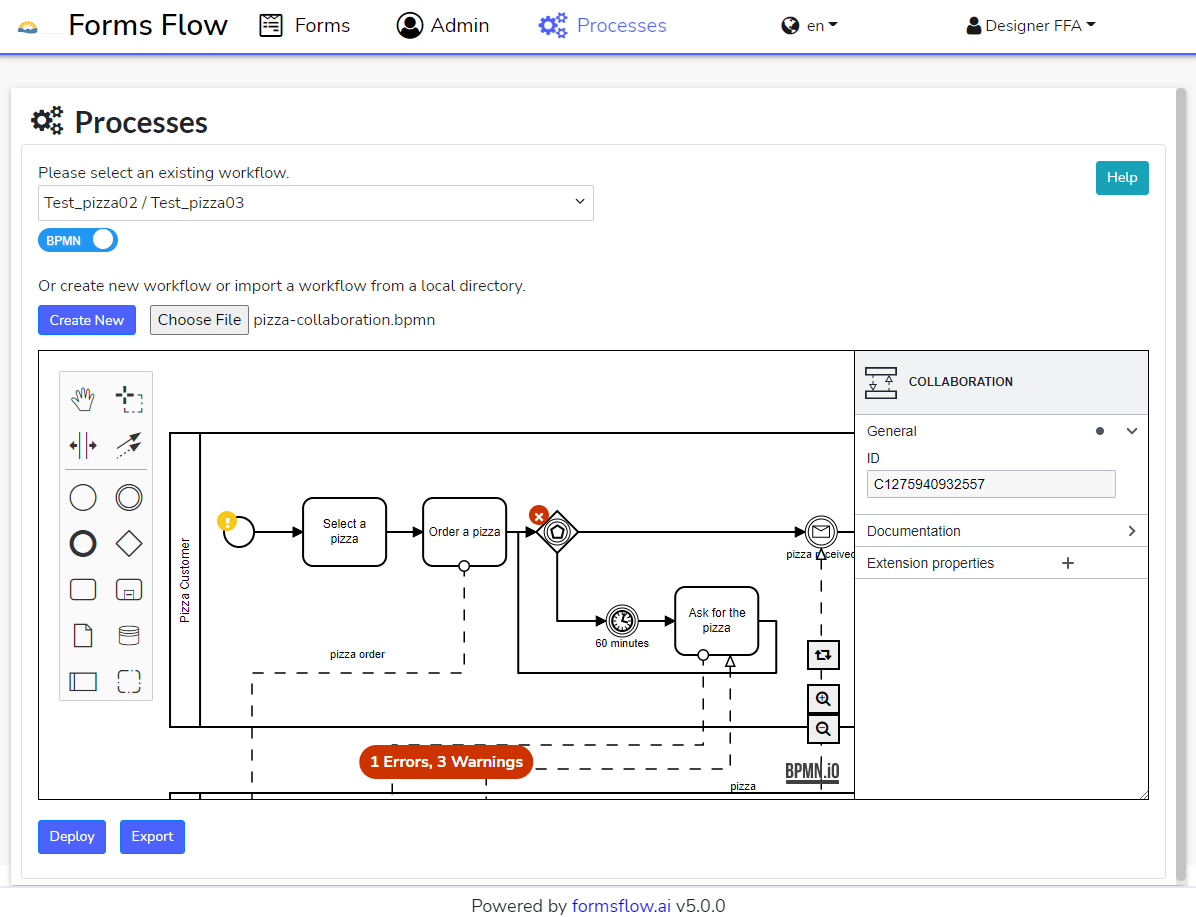Pick the gateway diamond shape
The width and height of the screenshot is (1196, 917).
(129, 544)
